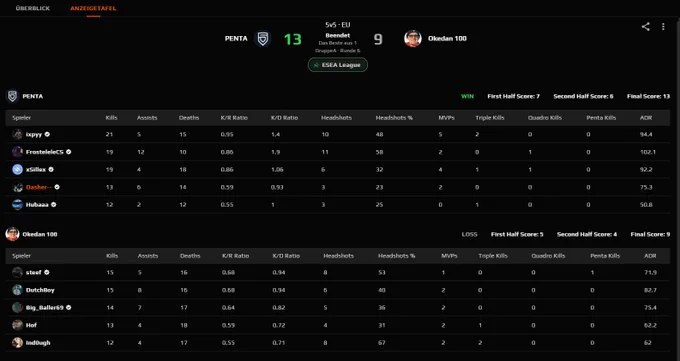Open player profile steef
Viewport: 680px width, 361px height.
point(34,272)
